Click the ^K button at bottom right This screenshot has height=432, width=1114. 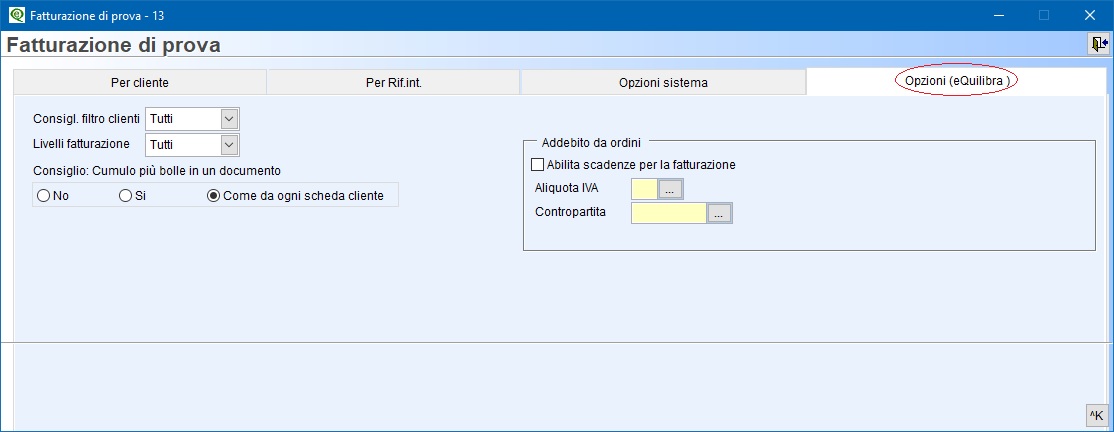(1096, 416)
